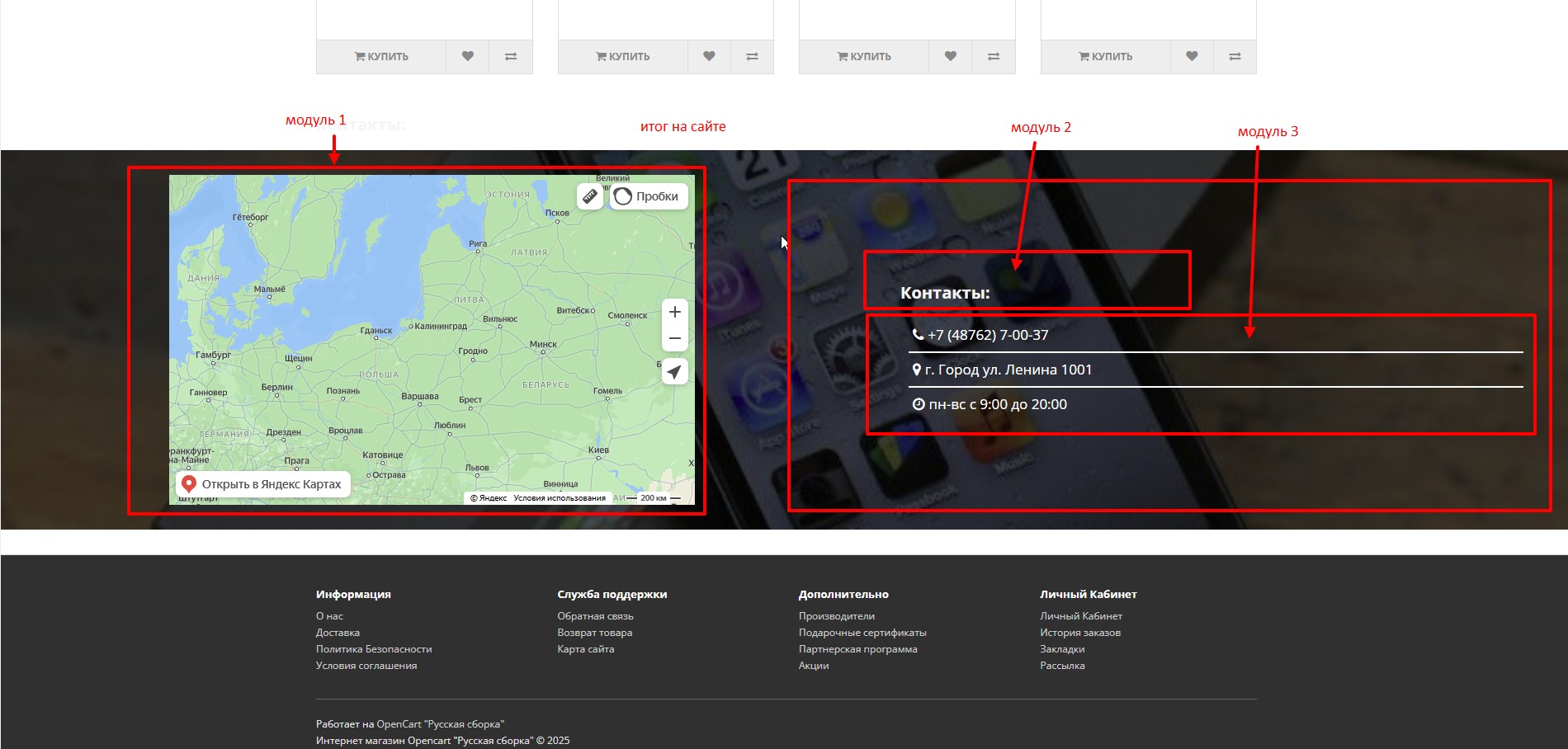Screen dimensions: 1568x749
Task: Click phone number +7 (48762) 7-00-37
Action: (x=987, y=335)
